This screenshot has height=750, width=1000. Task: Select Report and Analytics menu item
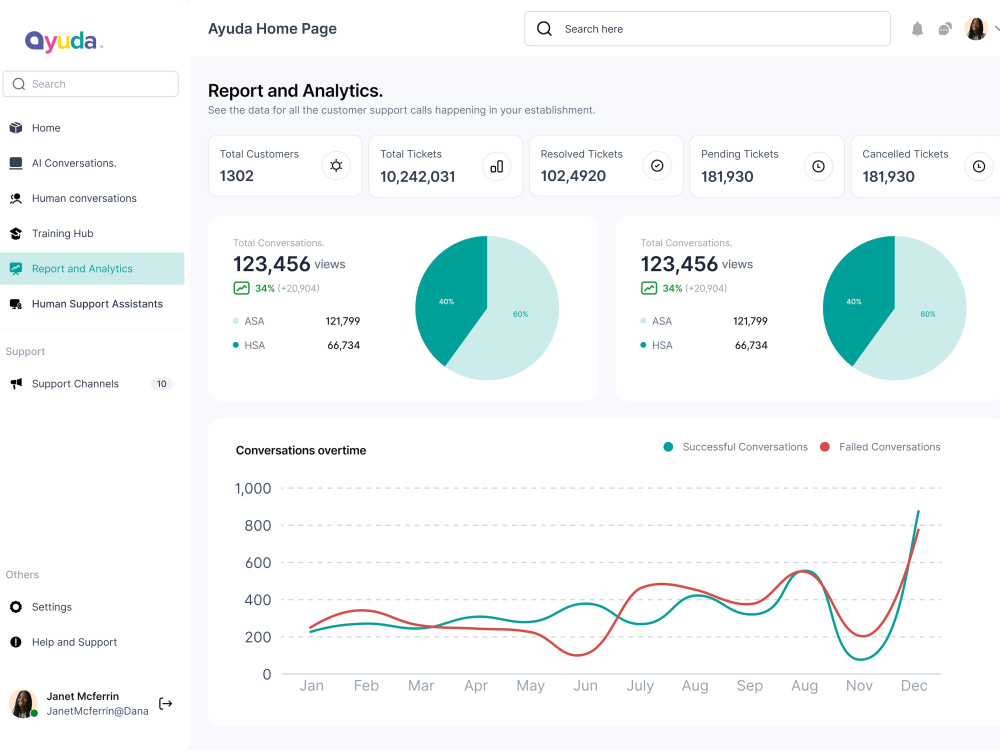92,268
